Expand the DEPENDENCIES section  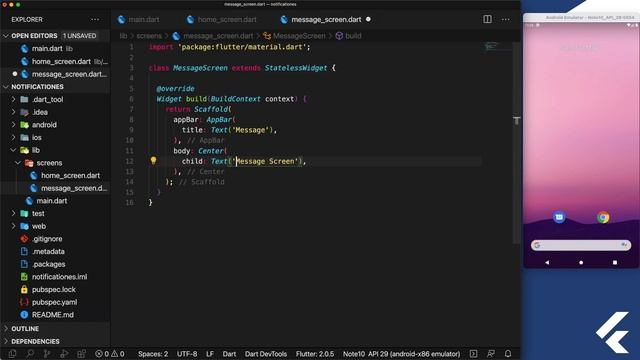[35, 341]
